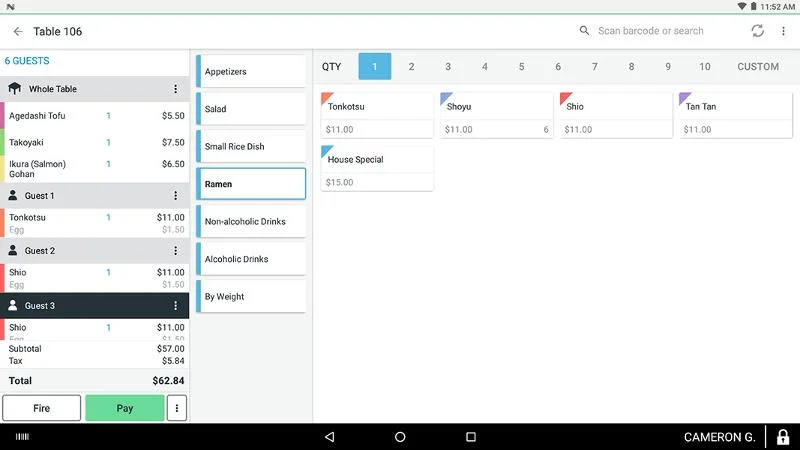This screenshot has height=450, width=800.
Task: Open Whole Table three-dot options
Action: 175,89
